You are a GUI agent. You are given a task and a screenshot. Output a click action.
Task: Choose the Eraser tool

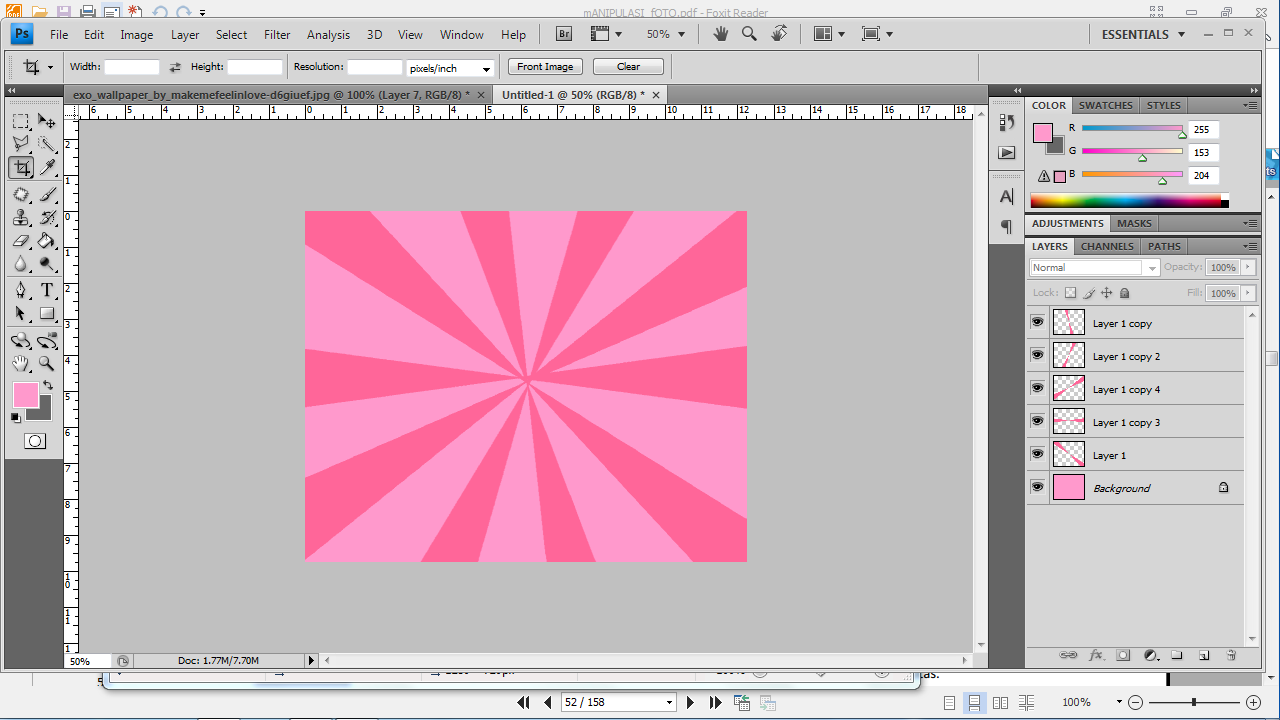[20, 241]
